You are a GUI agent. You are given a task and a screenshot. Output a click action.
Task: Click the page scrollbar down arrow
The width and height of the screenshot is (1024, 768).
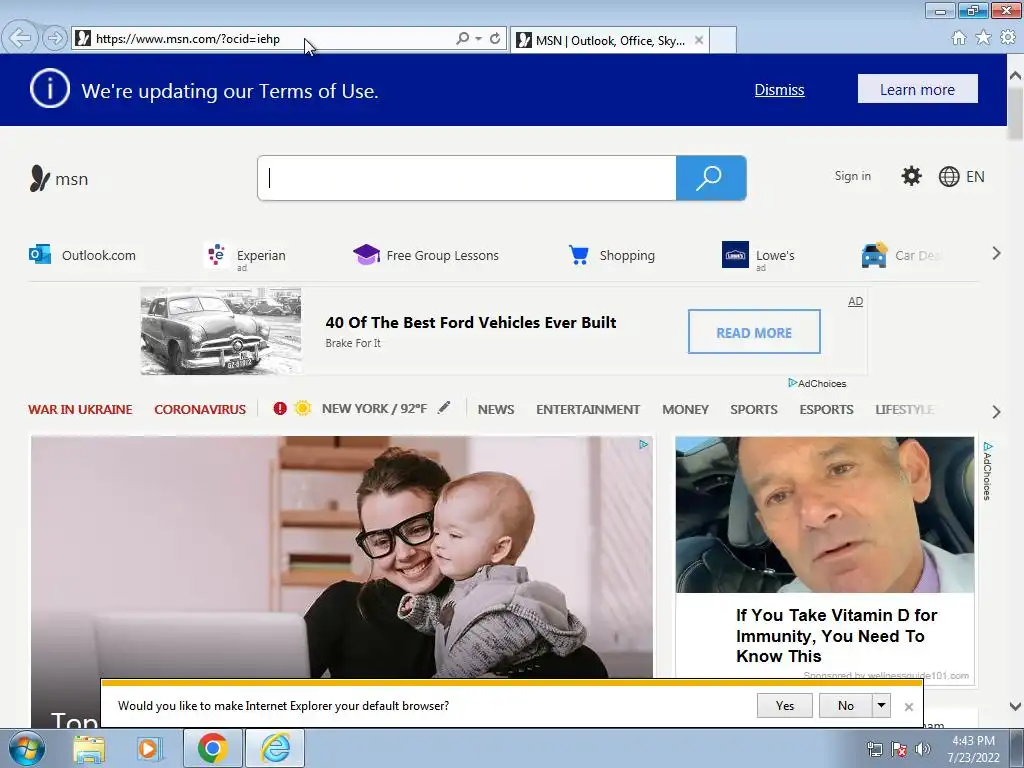1015,706
